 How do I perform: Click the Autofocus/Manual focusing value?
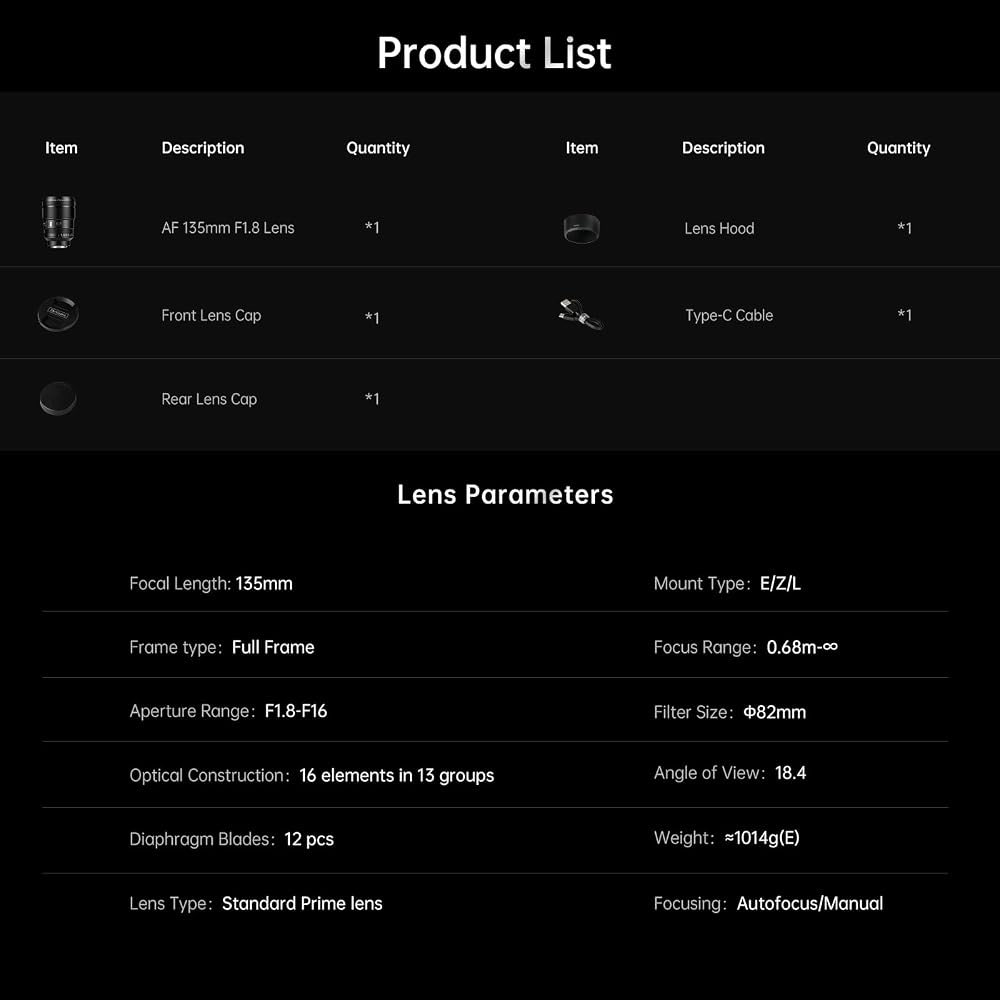(810, 903)
